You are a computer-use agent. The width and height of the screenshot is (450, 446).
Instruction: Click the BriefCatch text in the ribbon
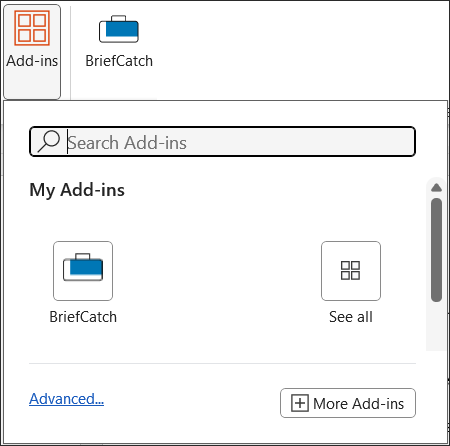[x=119, y=61]
